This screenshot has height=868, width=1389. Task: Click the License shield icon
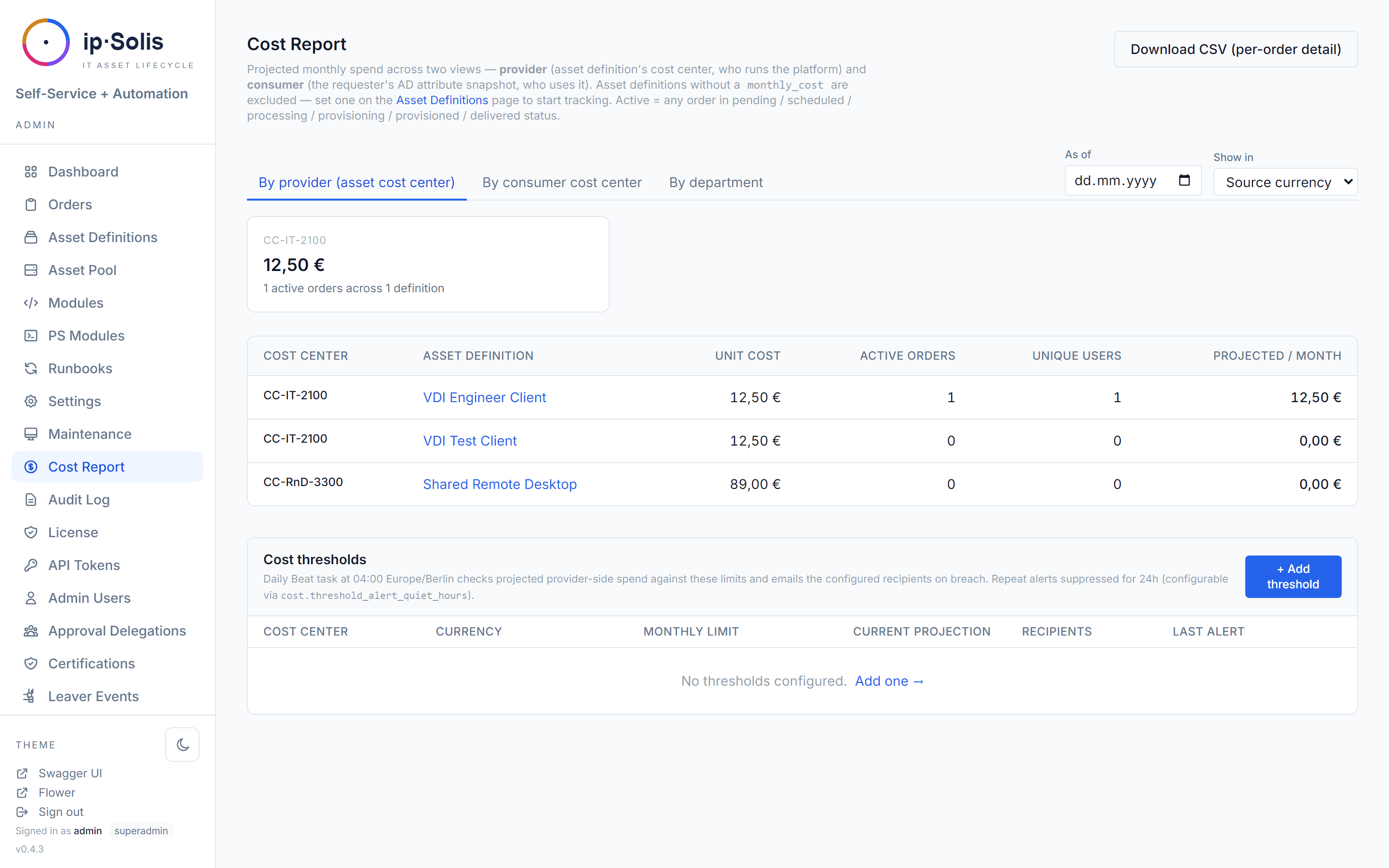point(31,532)
